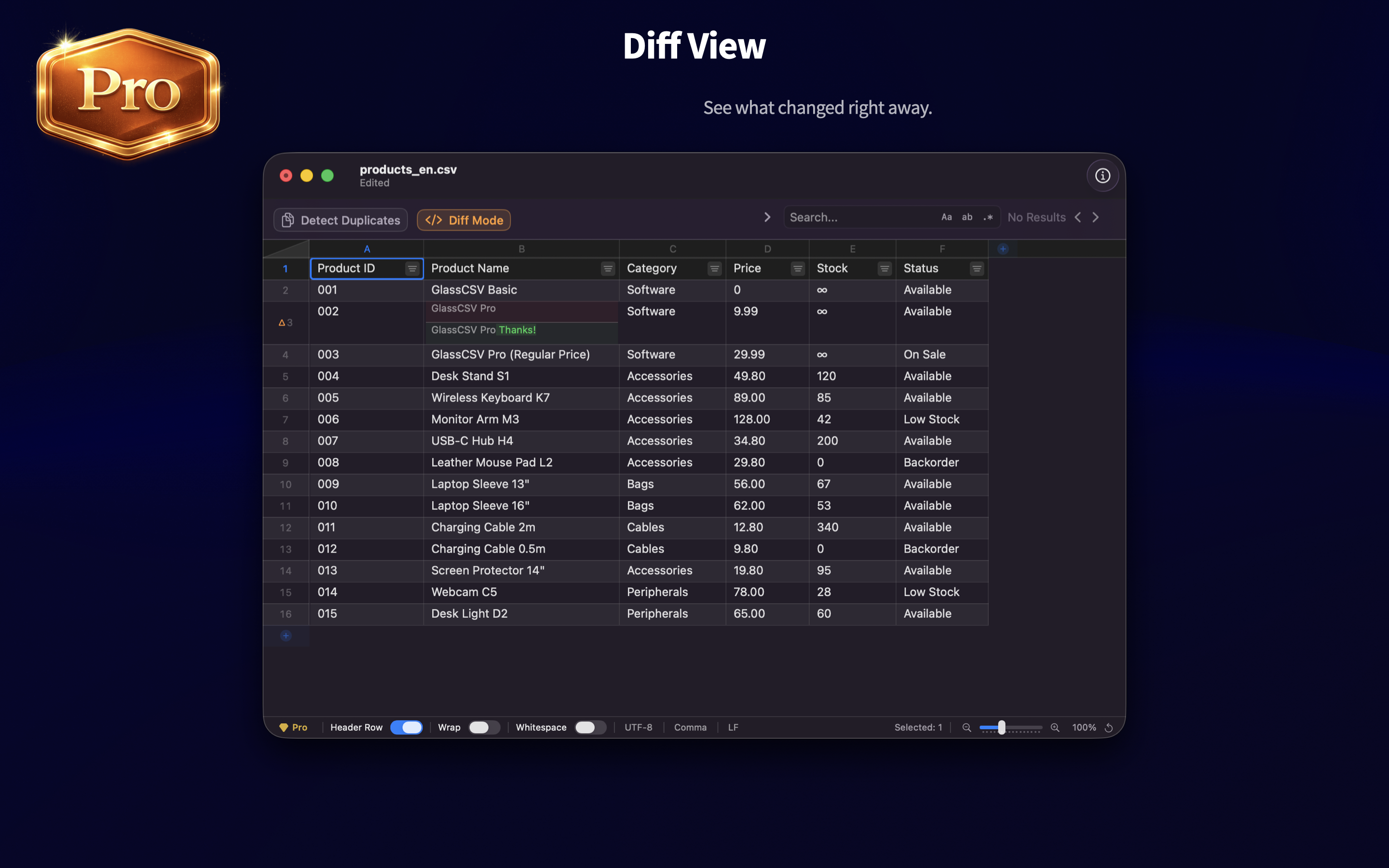Open the UTF-8 encoding selector
Screen dimensions: 1389x868
(x=638, y=727)
